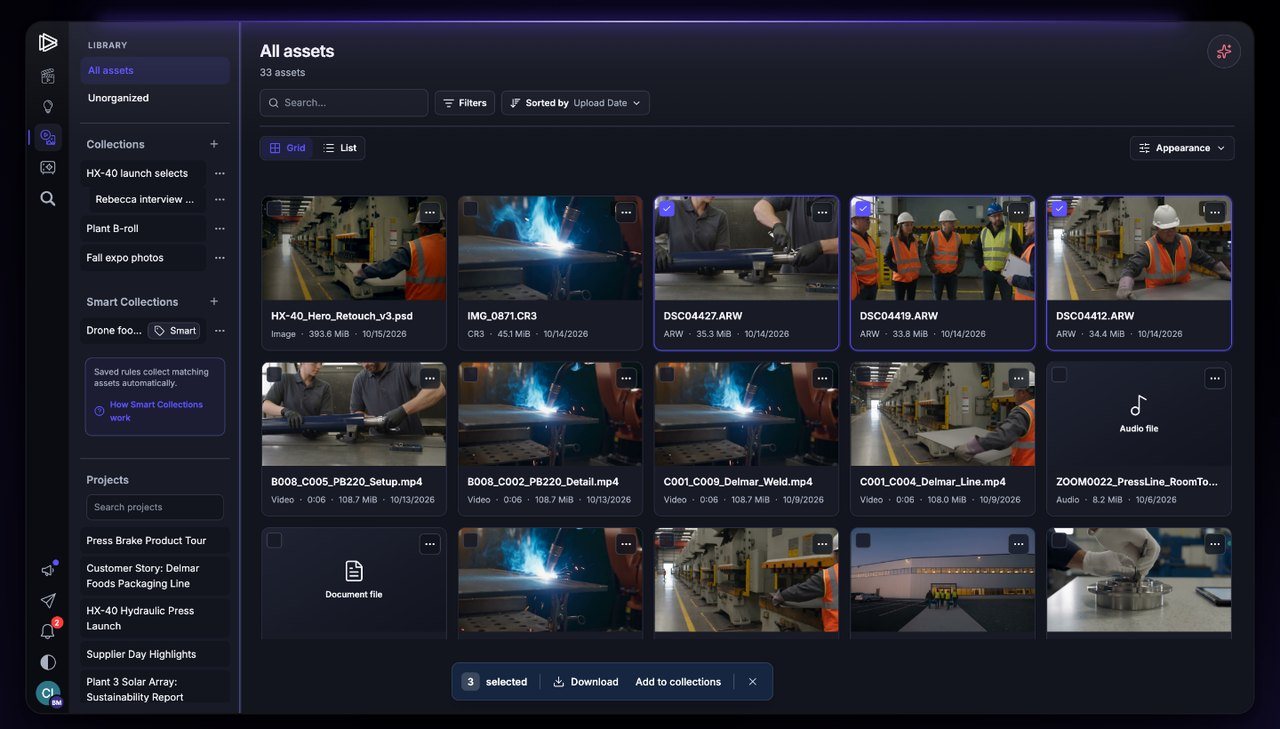Open options for Rebecca interview collection
Viewport: 1280px width, 729px height.
tap(220, 199)
